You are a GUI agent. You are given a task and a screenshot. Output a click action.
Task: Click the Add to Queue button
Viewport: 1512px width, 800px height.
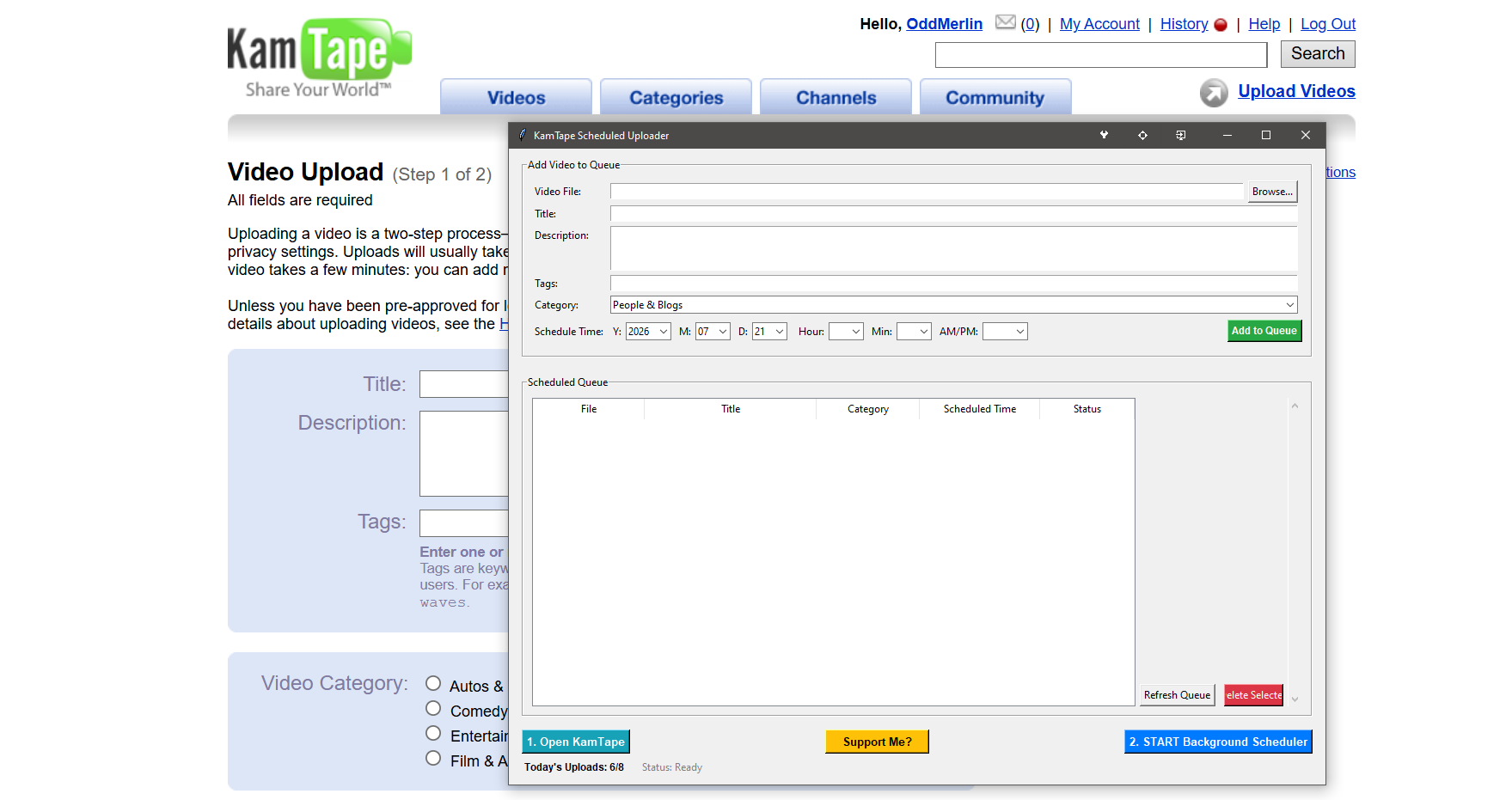pyautogui.click(x=1264, y=331)
